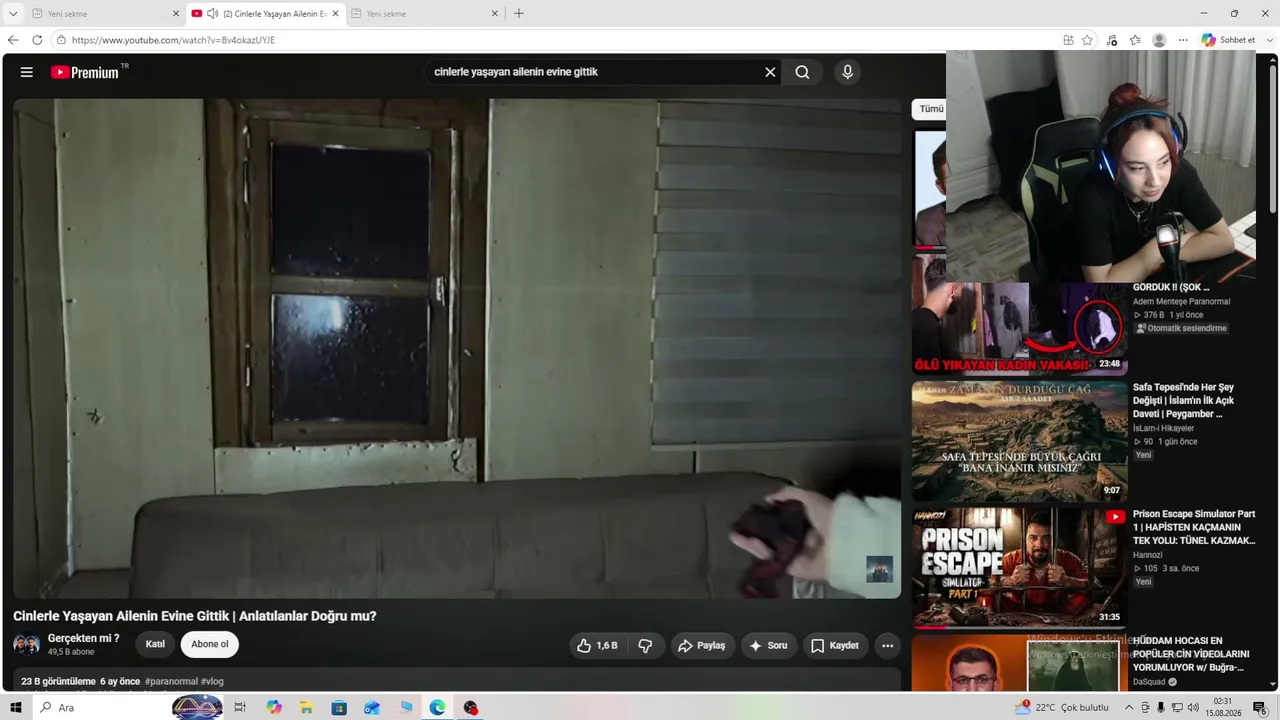Open Copilot Sohbet et button
The width and height of the screenshot is (1280, 720).
[x=1228, y=40]
